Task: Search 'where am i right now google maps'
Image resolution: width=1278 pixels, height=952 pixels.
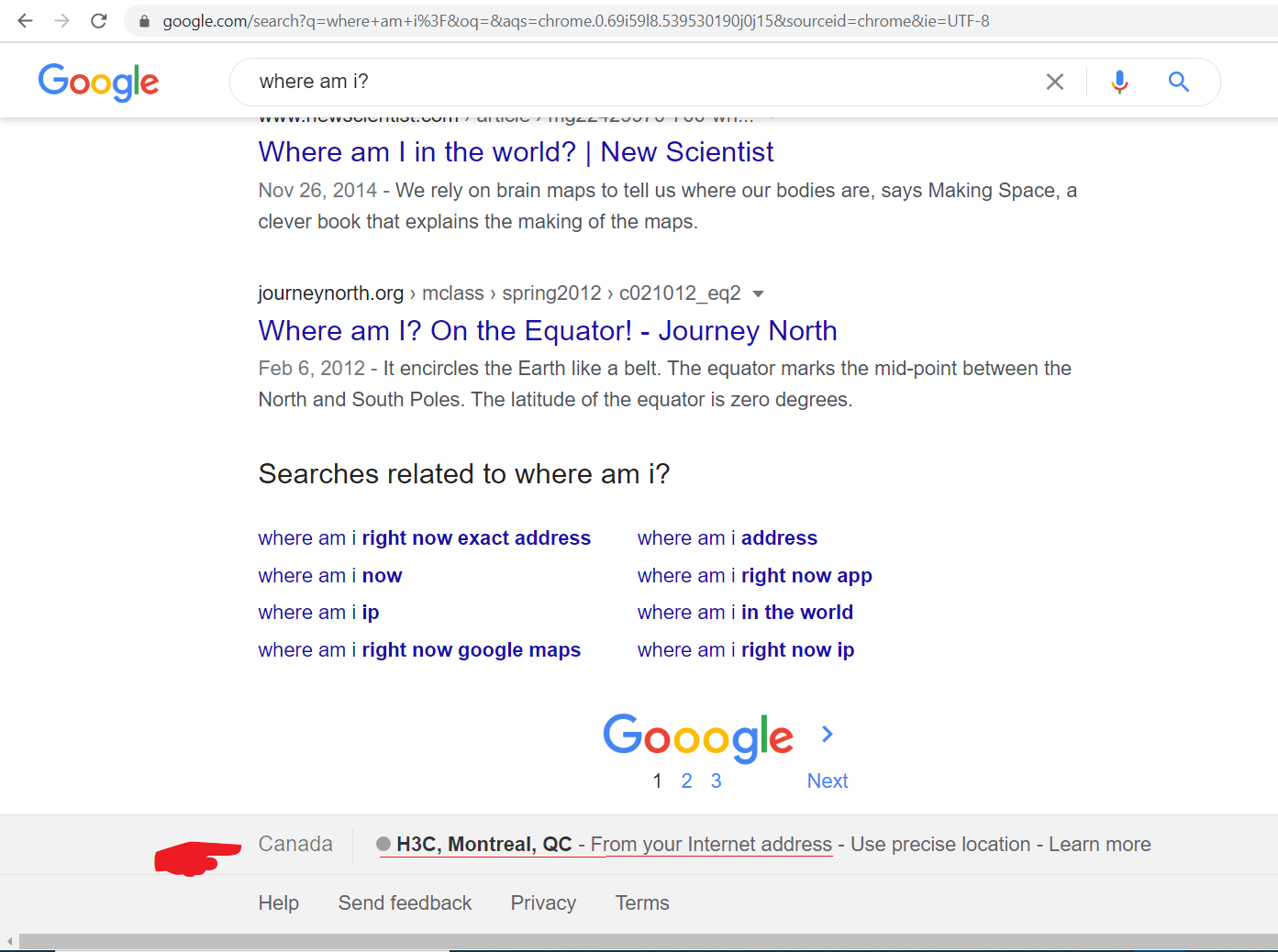Action: [419, 650]
